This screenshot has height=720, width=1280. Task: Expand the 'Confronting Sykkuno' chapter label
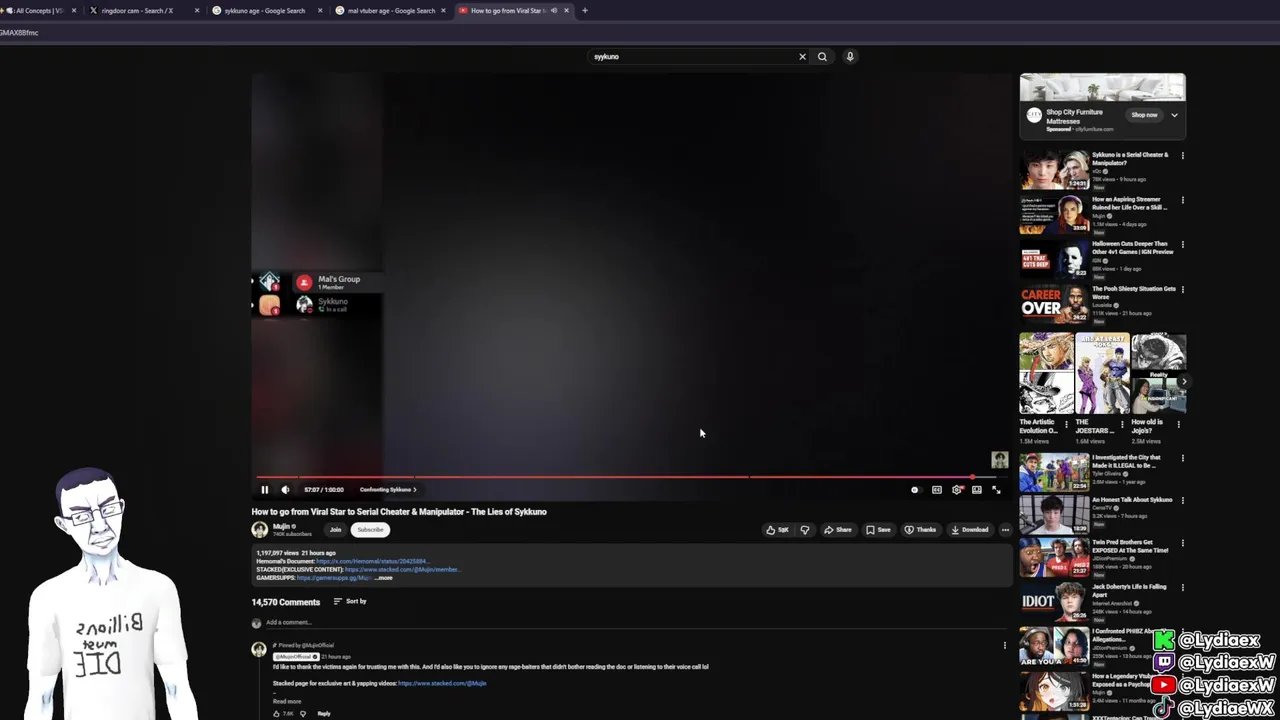[x=388, y=490]
